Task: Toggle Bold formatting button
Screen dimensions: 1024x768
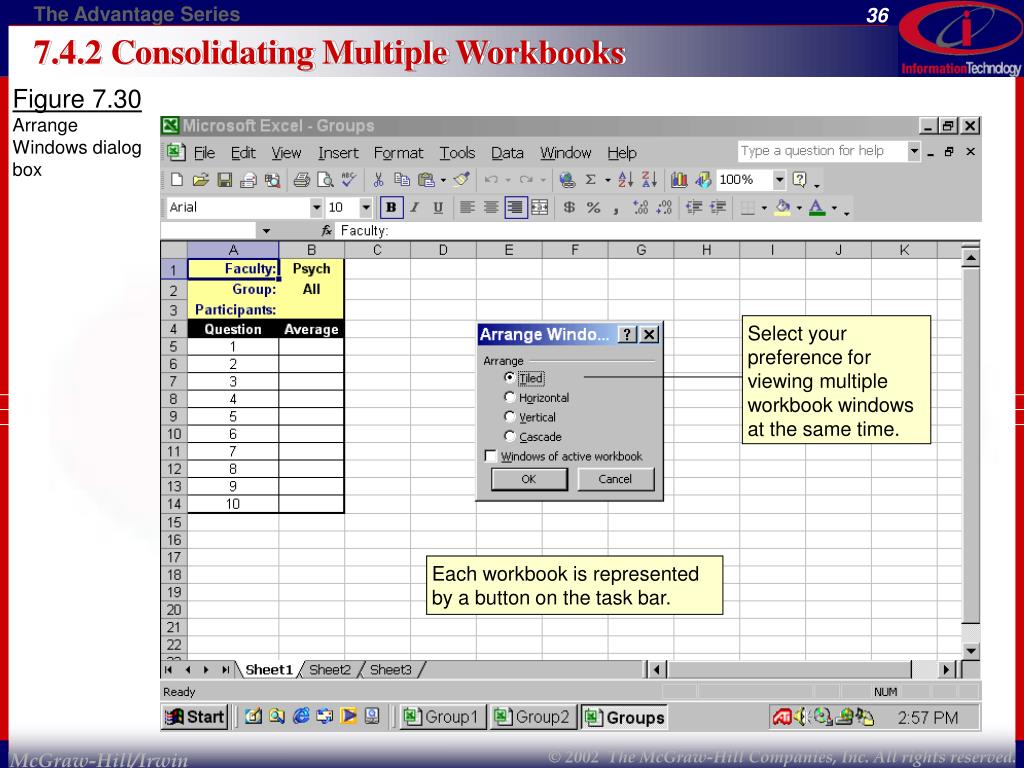Action: [391, 208]
